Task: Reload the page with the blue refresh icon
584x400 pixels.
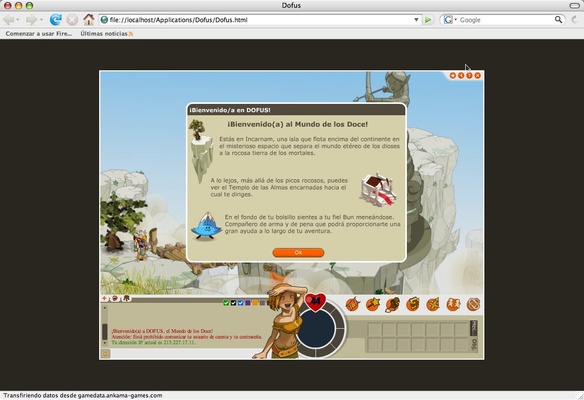Action: click(x=55, y=20)
